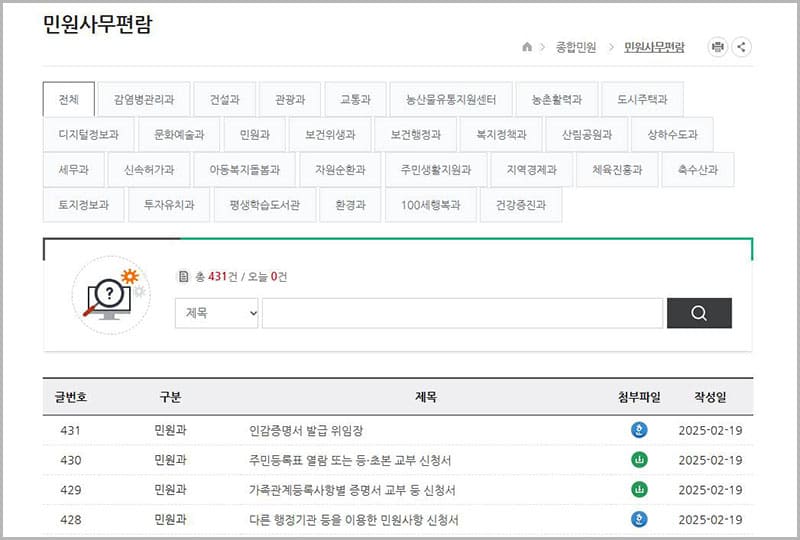Download the attachment for post 429

(x=640, y=490)
